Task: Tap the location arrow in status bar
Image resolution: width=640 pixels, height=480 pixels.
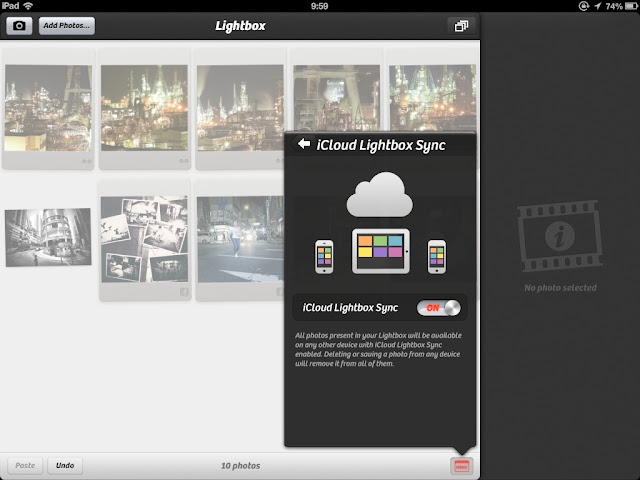Action: (598, 6)
